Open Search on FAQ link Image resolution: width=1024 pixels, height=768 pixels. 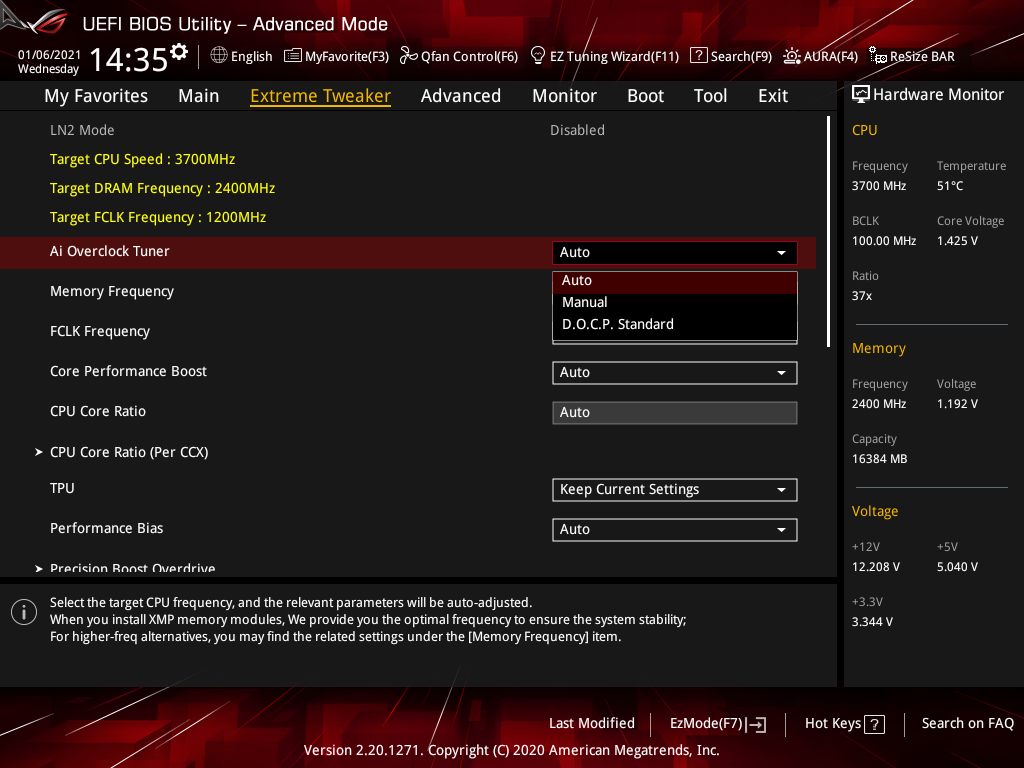pos(967,724)
